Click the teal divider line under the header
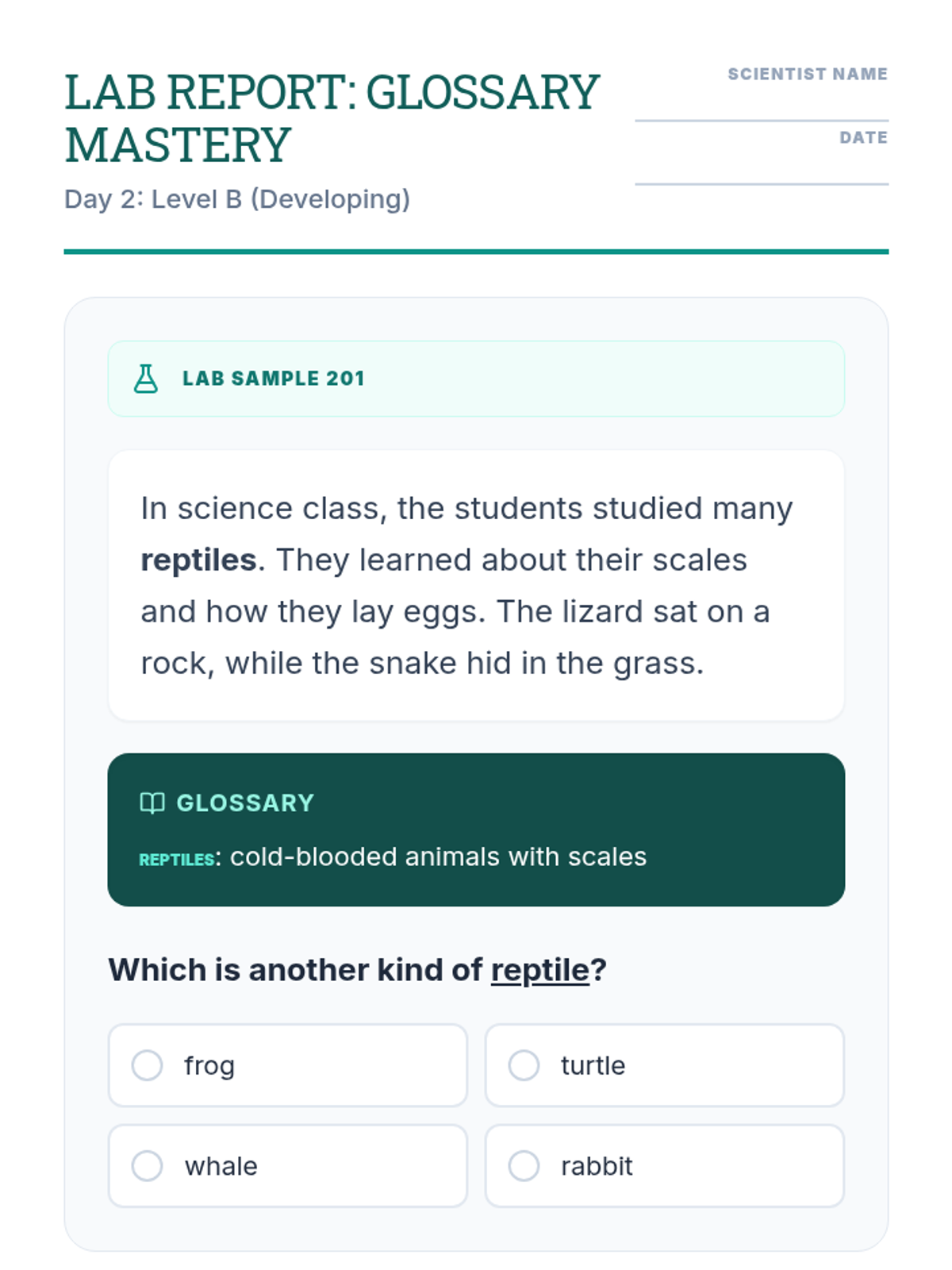Image resolution: width=952 pixels, height=1270 pixels. (x=476, y=252)
